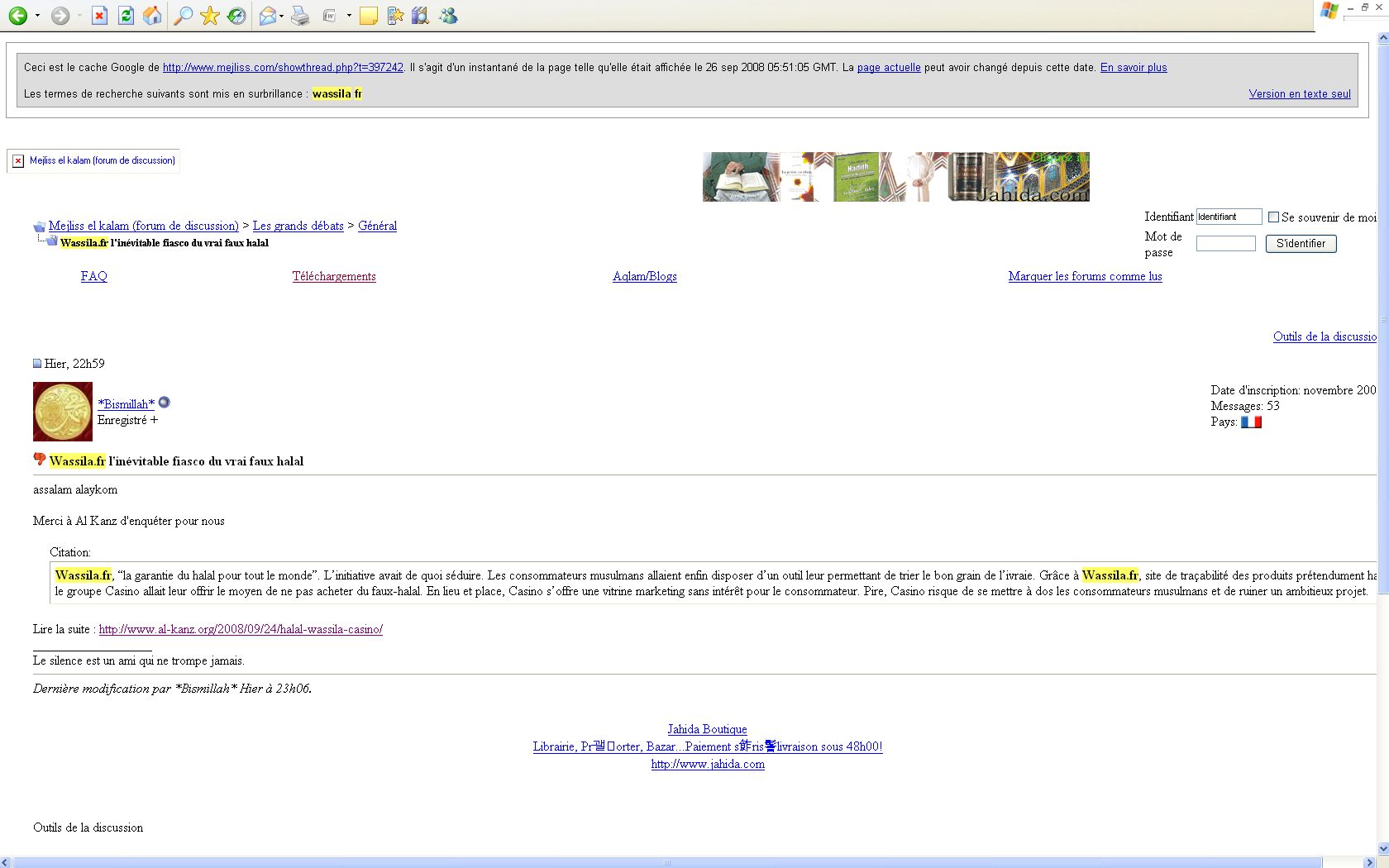The width and height of the screenshot is (1389, 868).
Task: Refresh the page with the green arrows icon
Action: coord(126,16)
